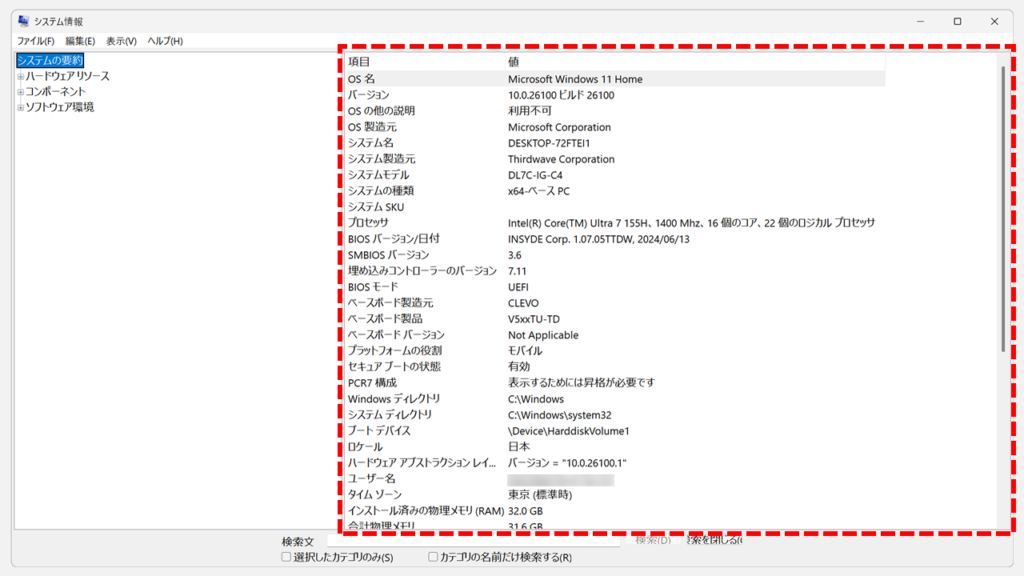Viewport: 1024px width, 576px height.
Task: Open the 表示(V) menu
Action: click(121, 41)
